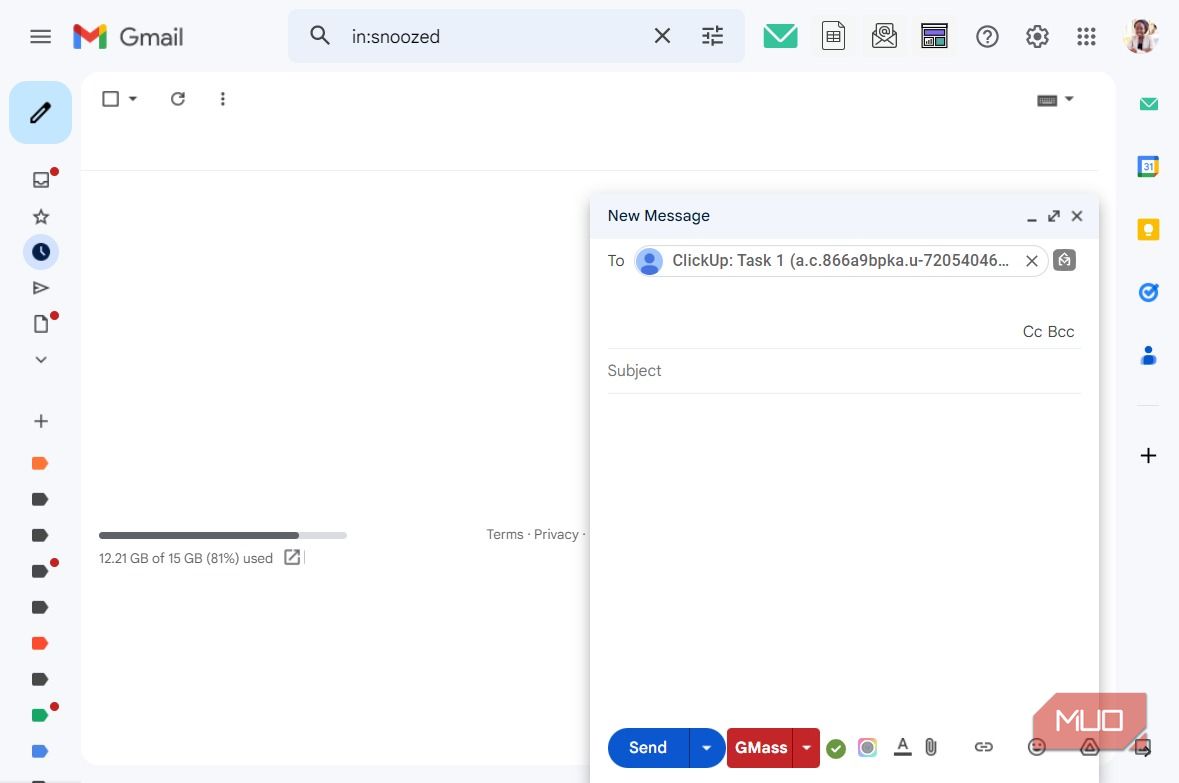Add Cc recipients
The image size is (1179, 783).
click(1032, 332)
